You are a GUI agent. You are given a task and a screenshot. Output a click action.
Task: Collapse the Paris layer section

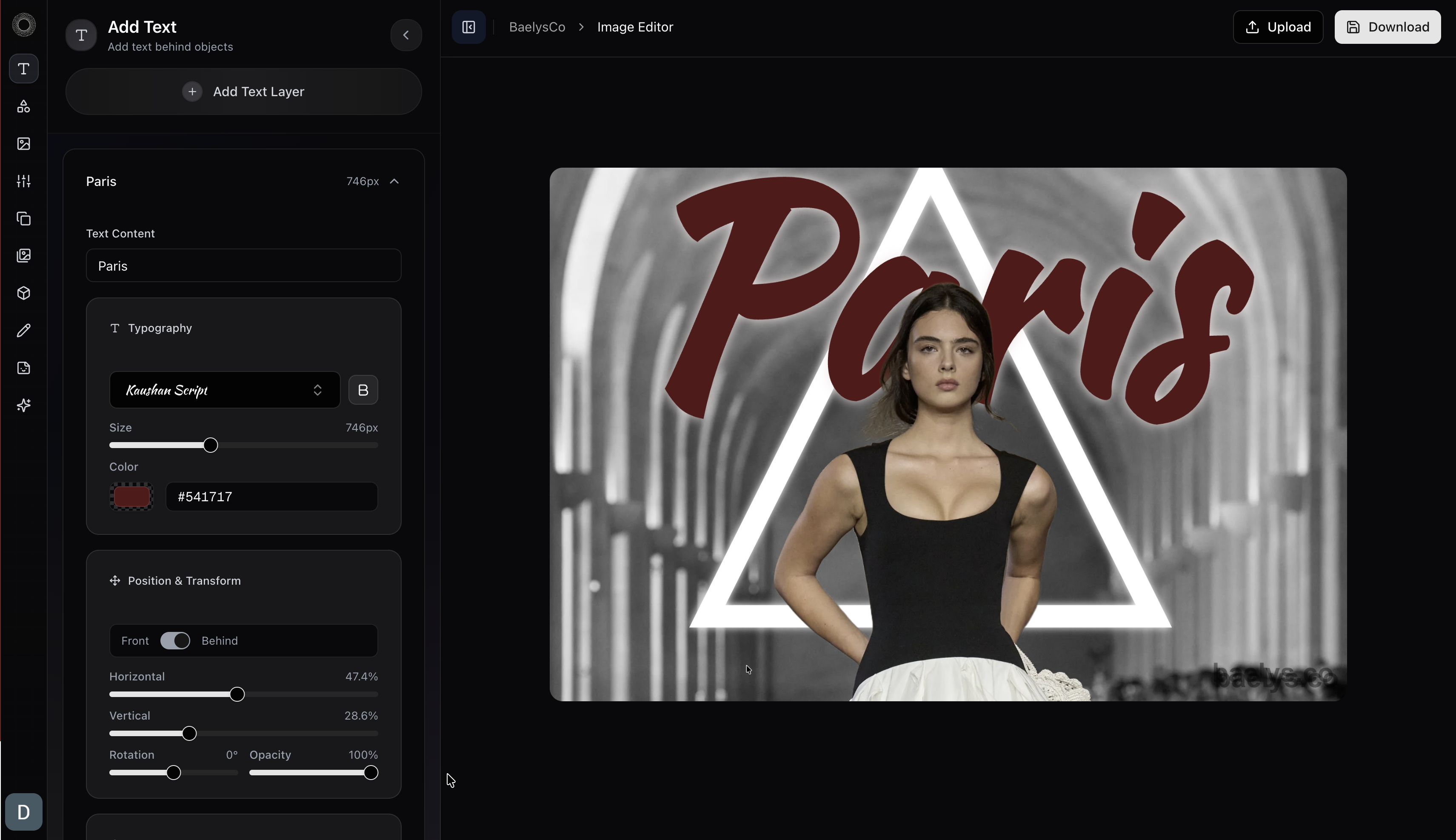point(394,180)
